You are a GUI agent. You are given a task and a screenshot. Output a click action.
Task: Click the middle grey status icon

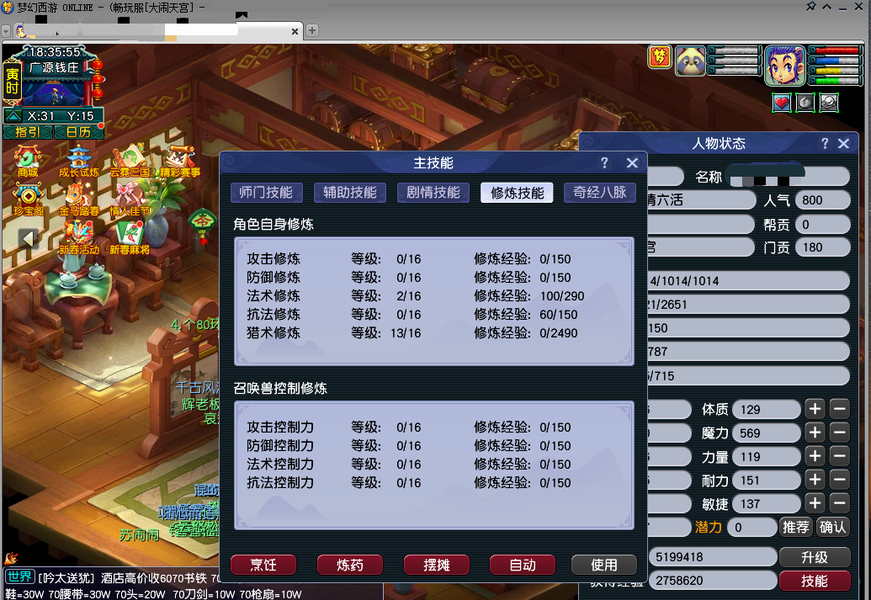tap(805, 102)
